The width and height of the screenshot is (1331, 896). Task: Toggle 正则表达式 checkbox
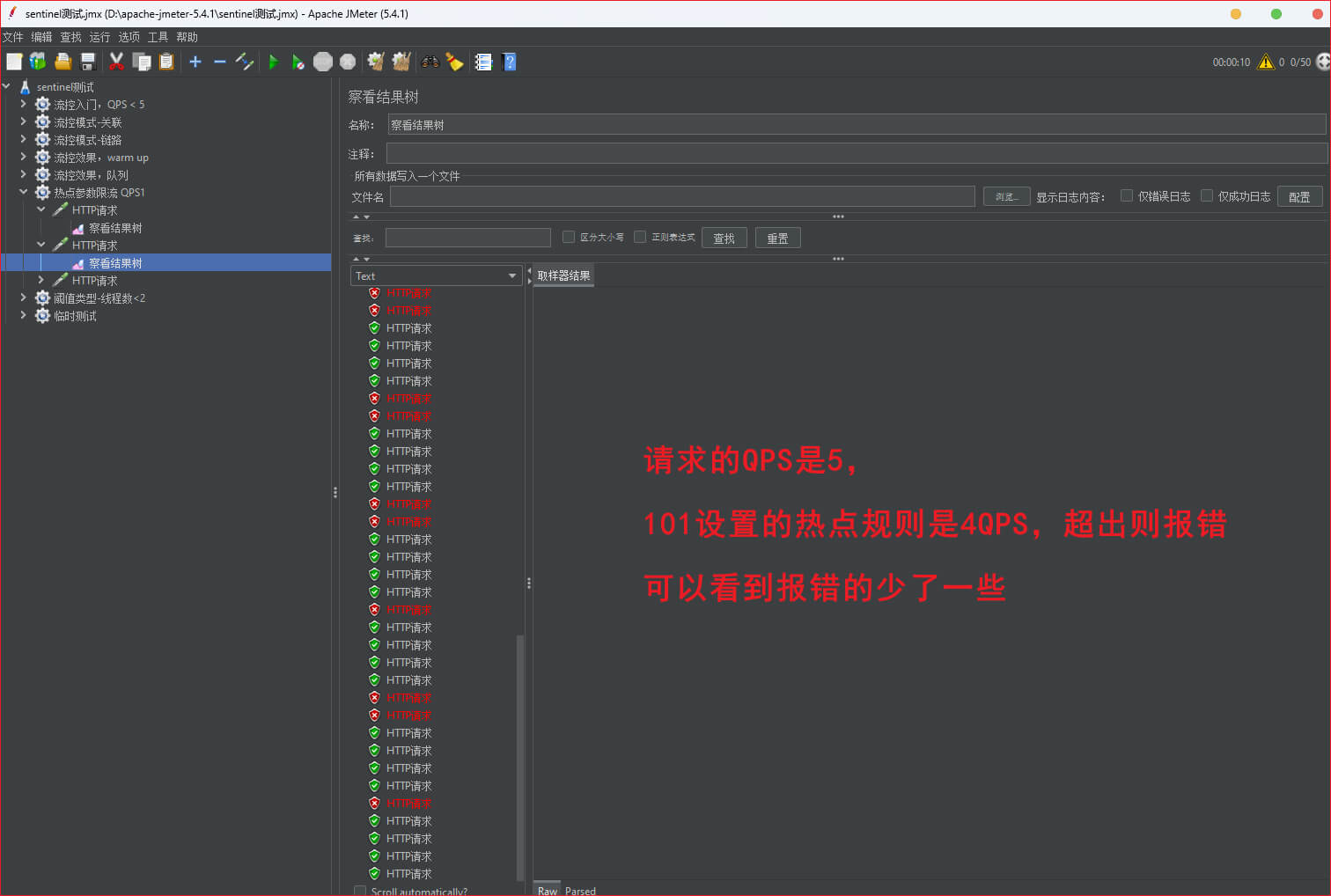[640, 237]
